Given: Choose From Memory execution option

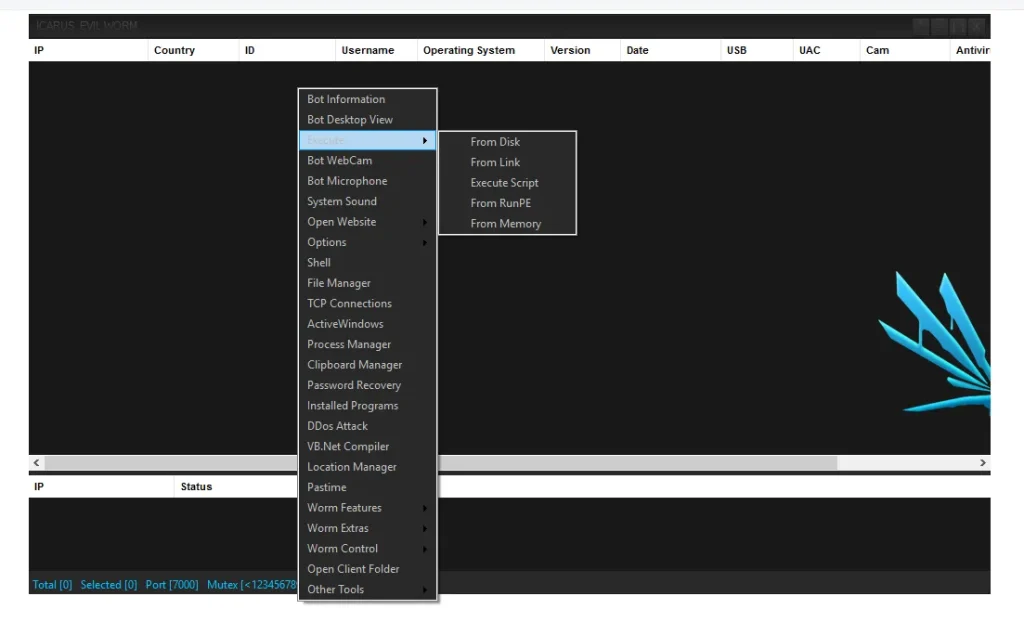Looking at the screenshot, I should point(505,223).
